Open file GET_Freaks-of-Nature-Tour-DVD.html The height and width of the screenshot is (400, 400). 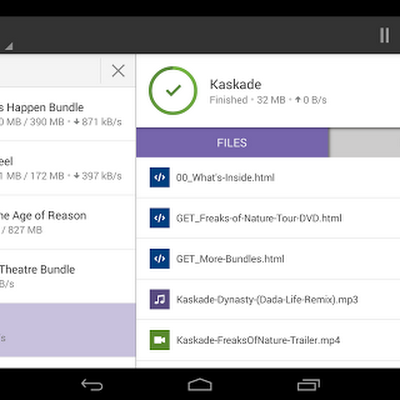pos(268,218)
